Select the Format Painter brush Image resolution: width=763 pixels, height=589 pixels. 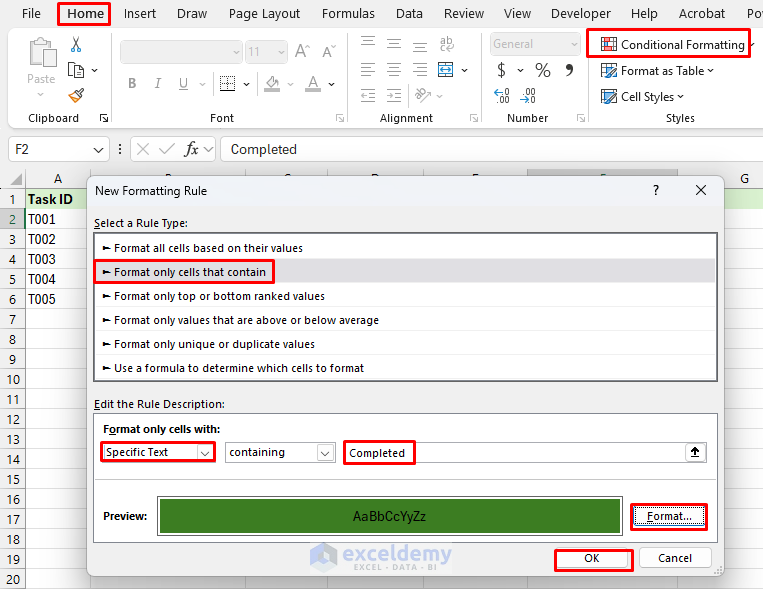click(76, 95)
